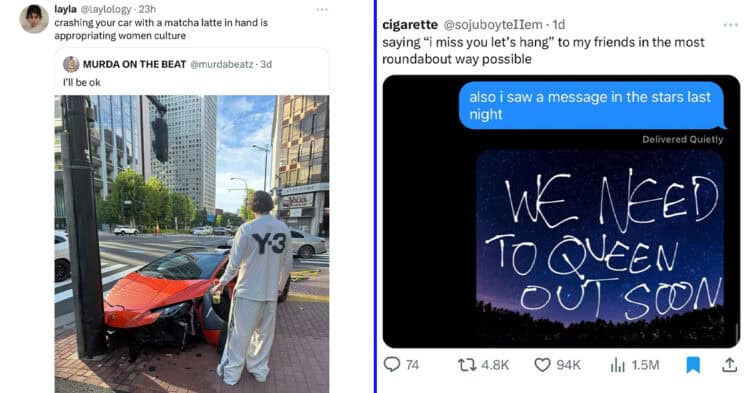
Task: Open the layla display name link
Action: (x=66, y=9)
